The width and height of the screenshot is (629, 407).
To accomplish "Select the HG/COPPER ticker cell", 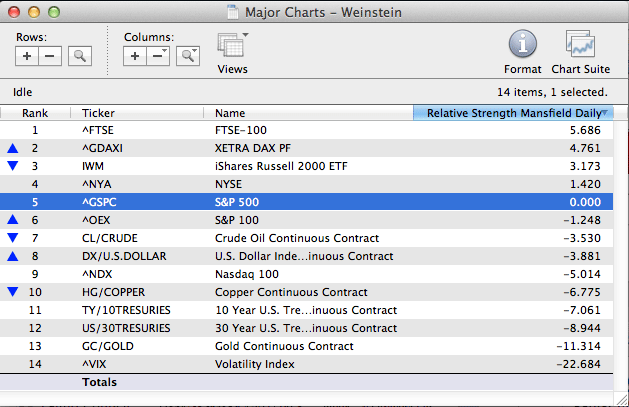I will pyautogui.click(x=113, y=292).
